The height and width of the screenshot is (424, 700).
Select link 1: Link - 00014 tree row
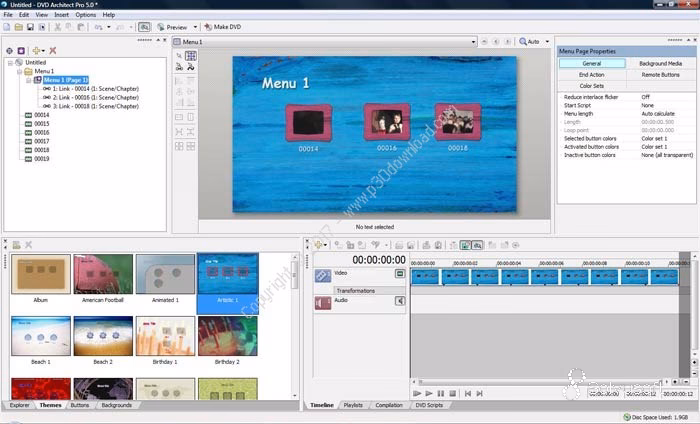91,89
